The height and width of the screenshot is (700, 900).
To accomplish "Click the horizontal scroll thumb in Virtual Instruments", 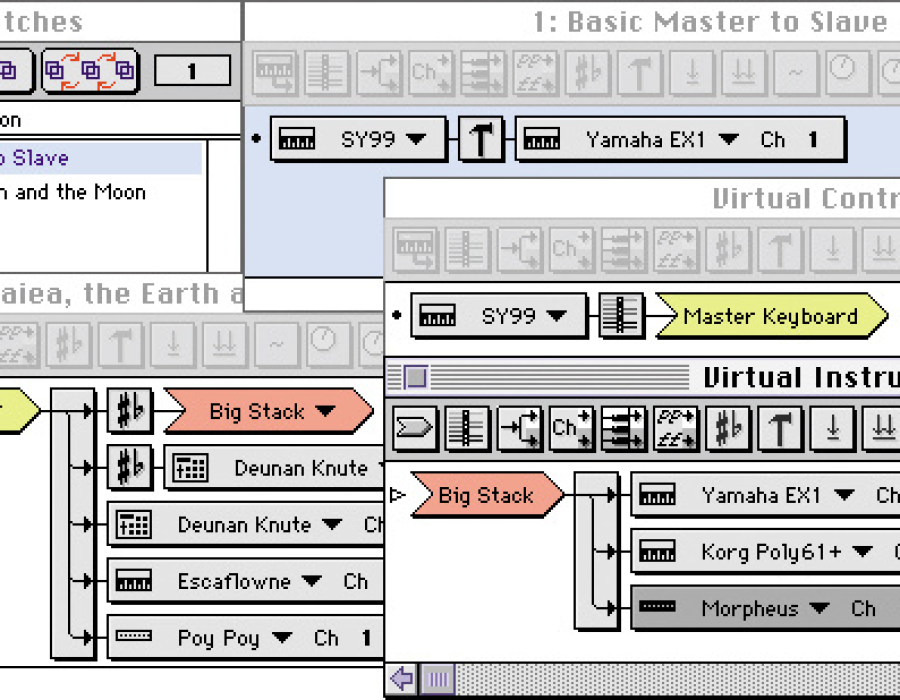I will coord(438,679).
